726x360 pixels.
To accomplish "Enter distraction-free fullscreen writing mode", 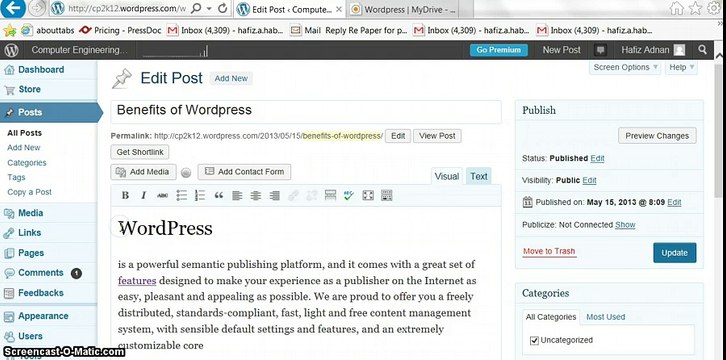I will pos(368,196).
